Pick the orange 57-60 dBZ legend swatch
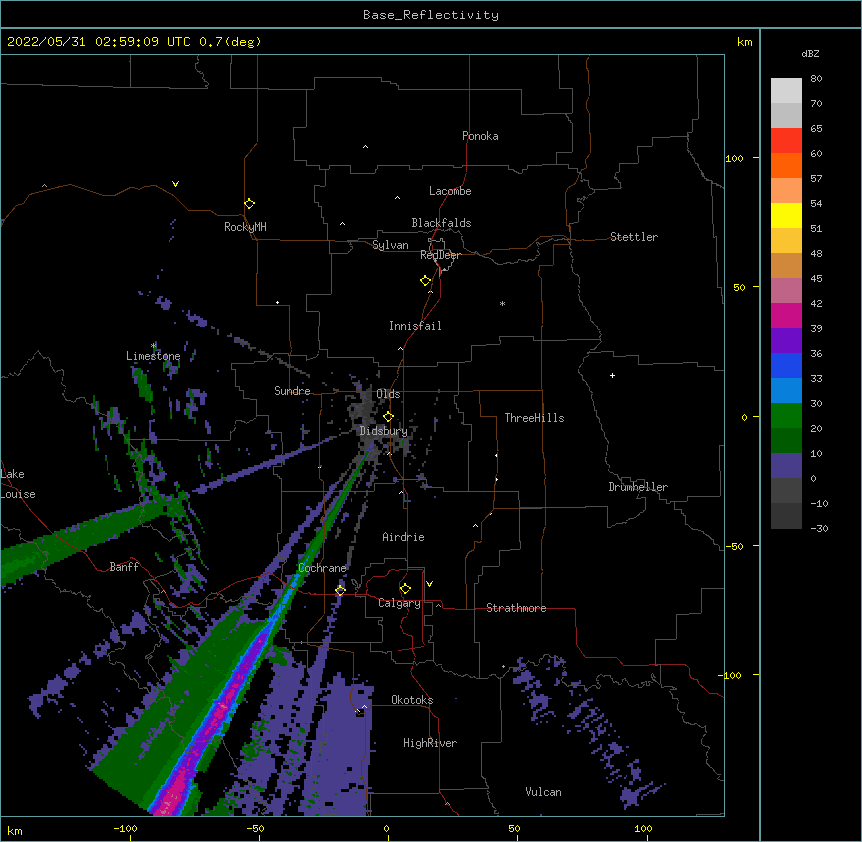 786,165
